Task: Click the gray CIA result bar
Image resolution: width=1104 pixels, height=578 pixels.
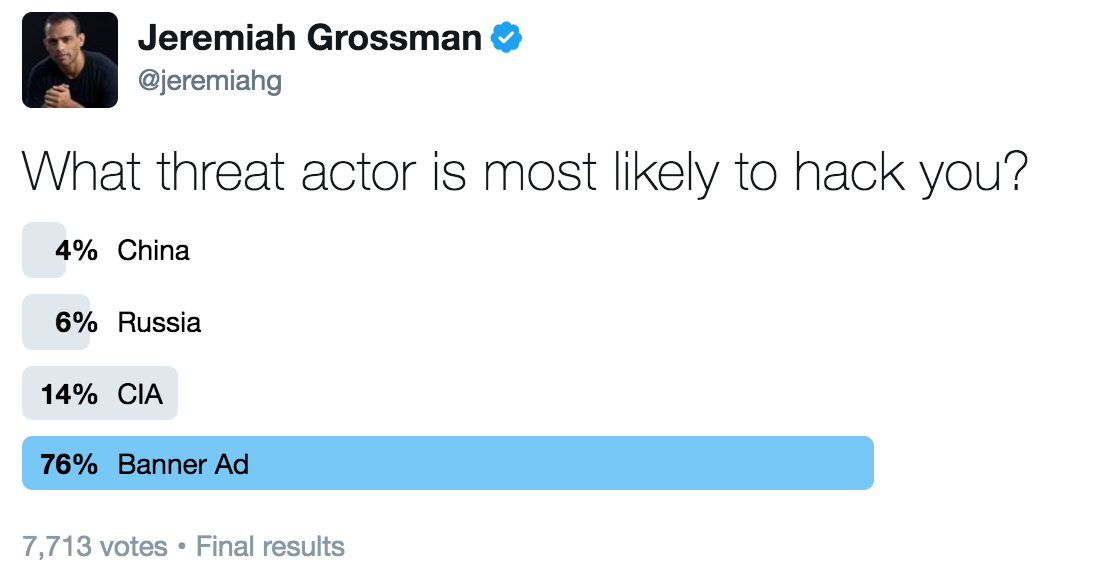Action: pyautogui.click(x=170, y=394)
